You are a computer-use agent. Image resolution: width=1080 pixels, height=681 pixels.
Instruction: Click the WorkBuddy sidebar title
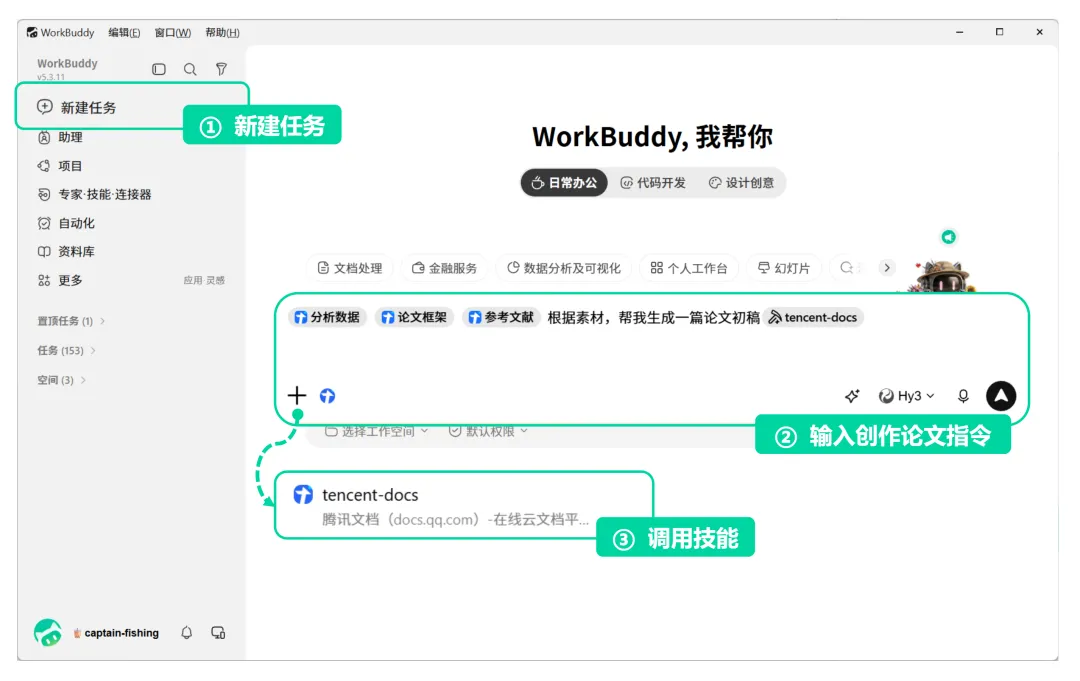point(67,63)
